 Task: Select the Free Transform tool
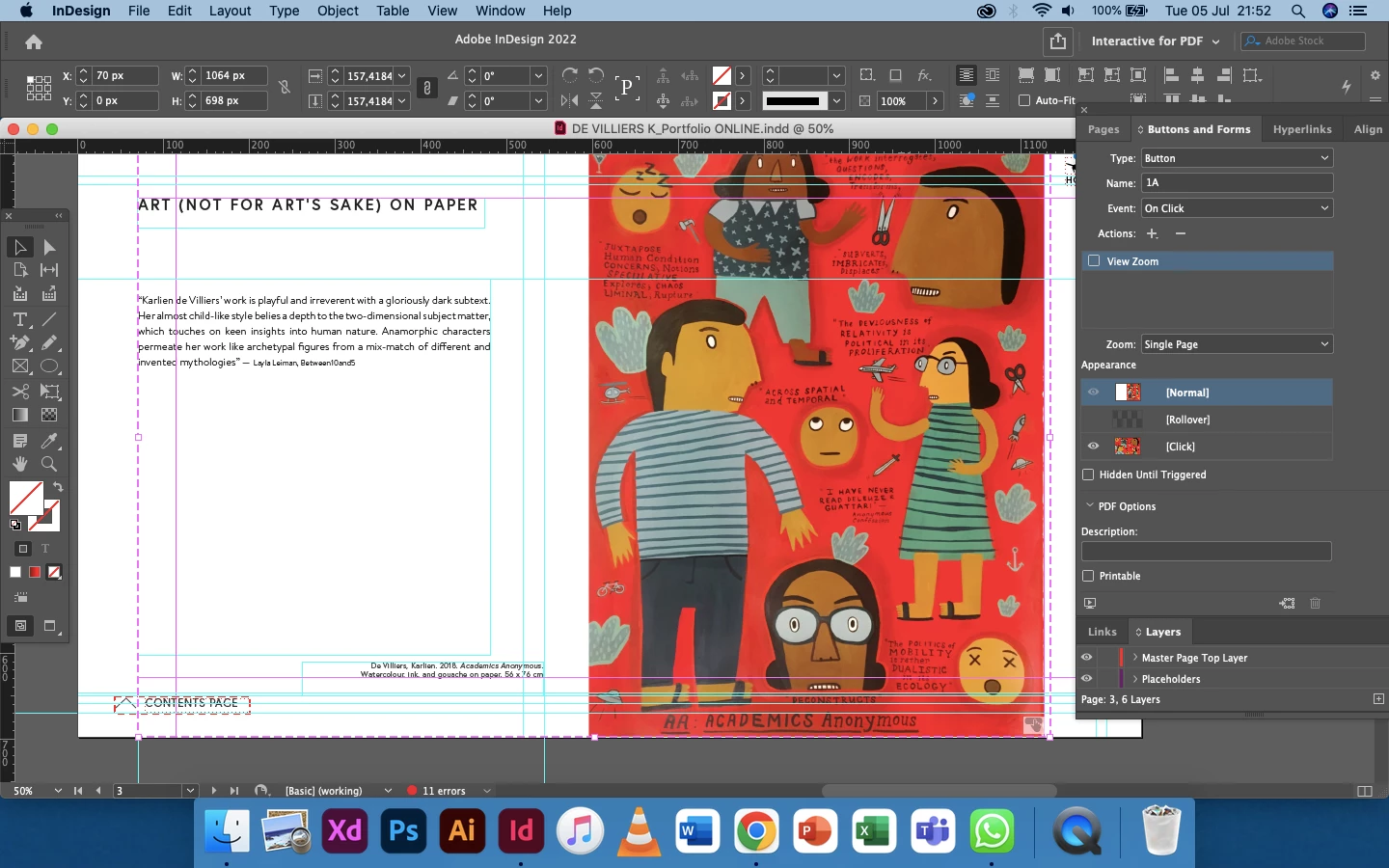pos(49,392)
